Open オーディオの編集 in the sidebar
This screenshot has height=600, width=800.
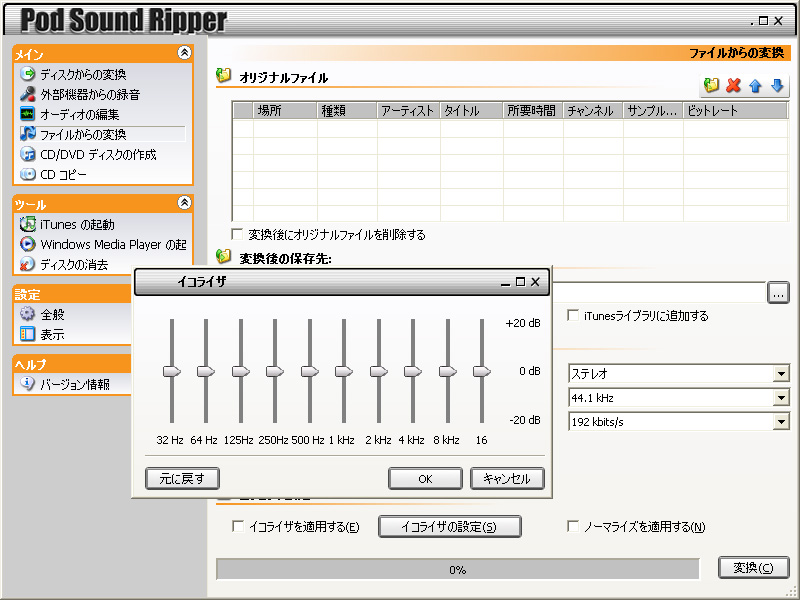click(79, 114)
